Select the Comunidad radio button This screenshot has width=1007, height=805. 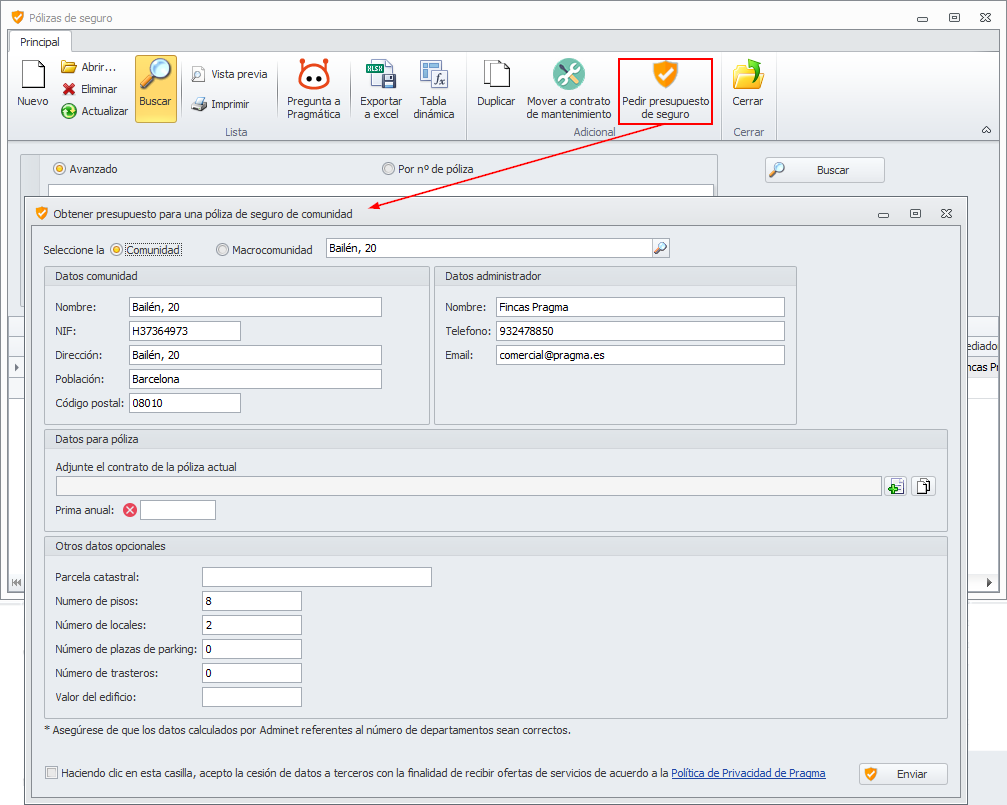pyautogui.click(x=116, y=249)
